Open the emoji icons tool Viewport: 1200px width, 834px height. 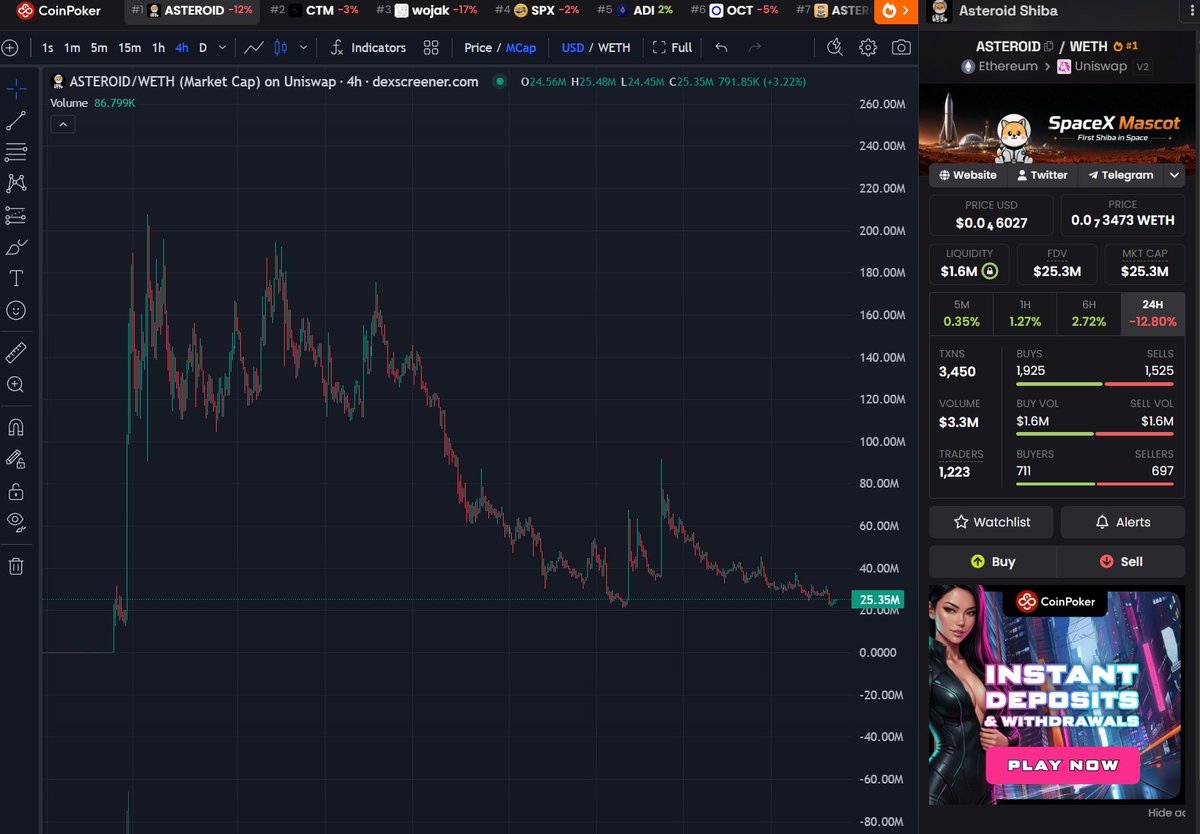pyautogui.click(x=16, y=310)
